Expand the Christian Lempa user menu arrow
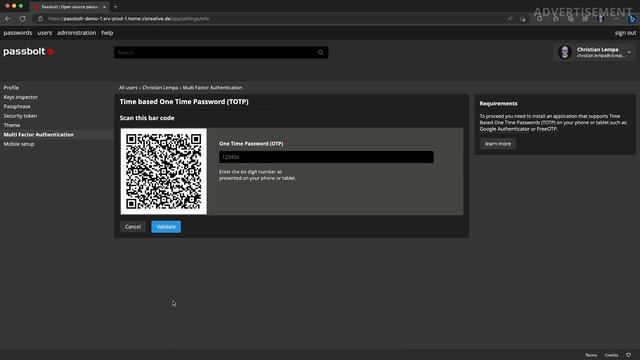The height and width of the screenshot is (360, 640). pyautogui.click(x=629, y=52)
